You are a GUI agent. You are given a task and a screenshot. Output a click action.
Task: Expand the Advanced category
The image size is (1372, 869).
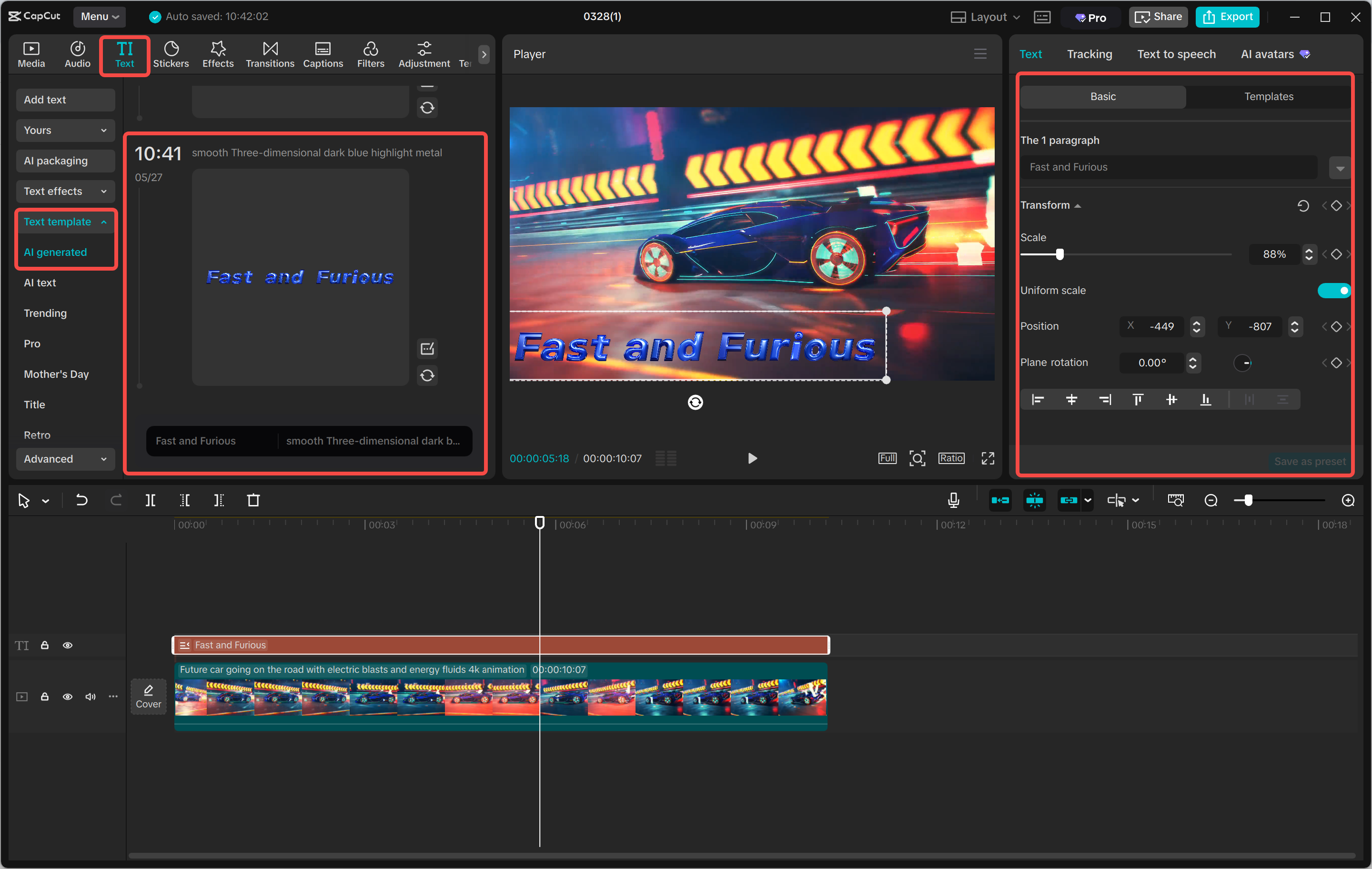click(66, 459)
